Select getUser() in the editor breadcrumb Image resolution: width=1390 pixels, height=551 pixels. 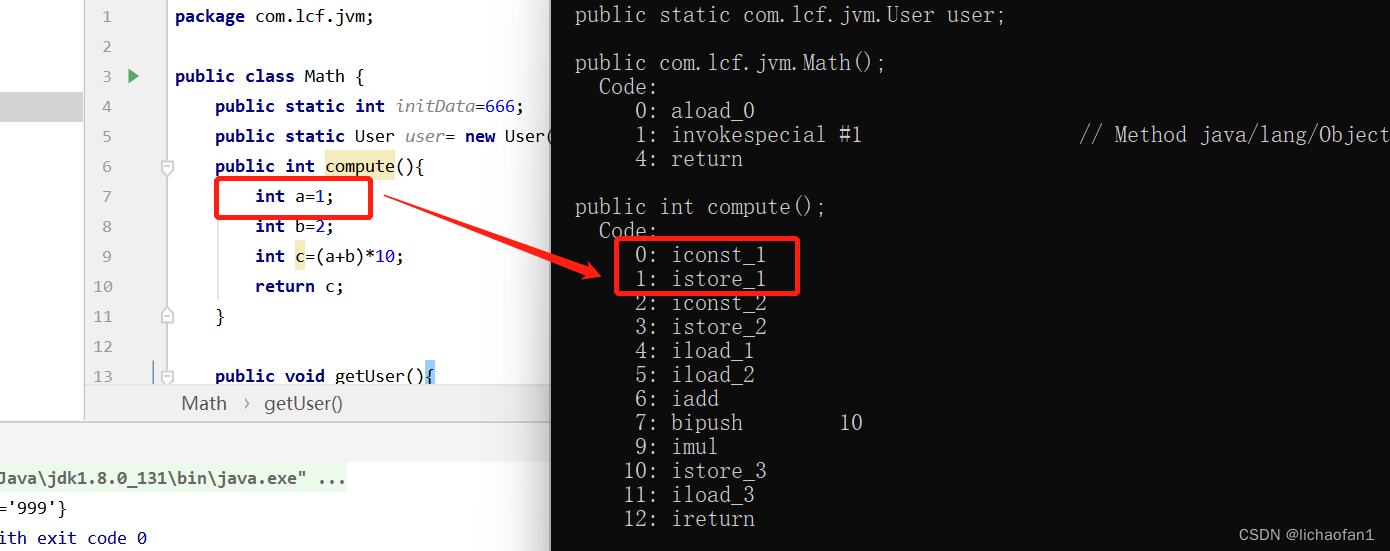(x=303, y=403)
